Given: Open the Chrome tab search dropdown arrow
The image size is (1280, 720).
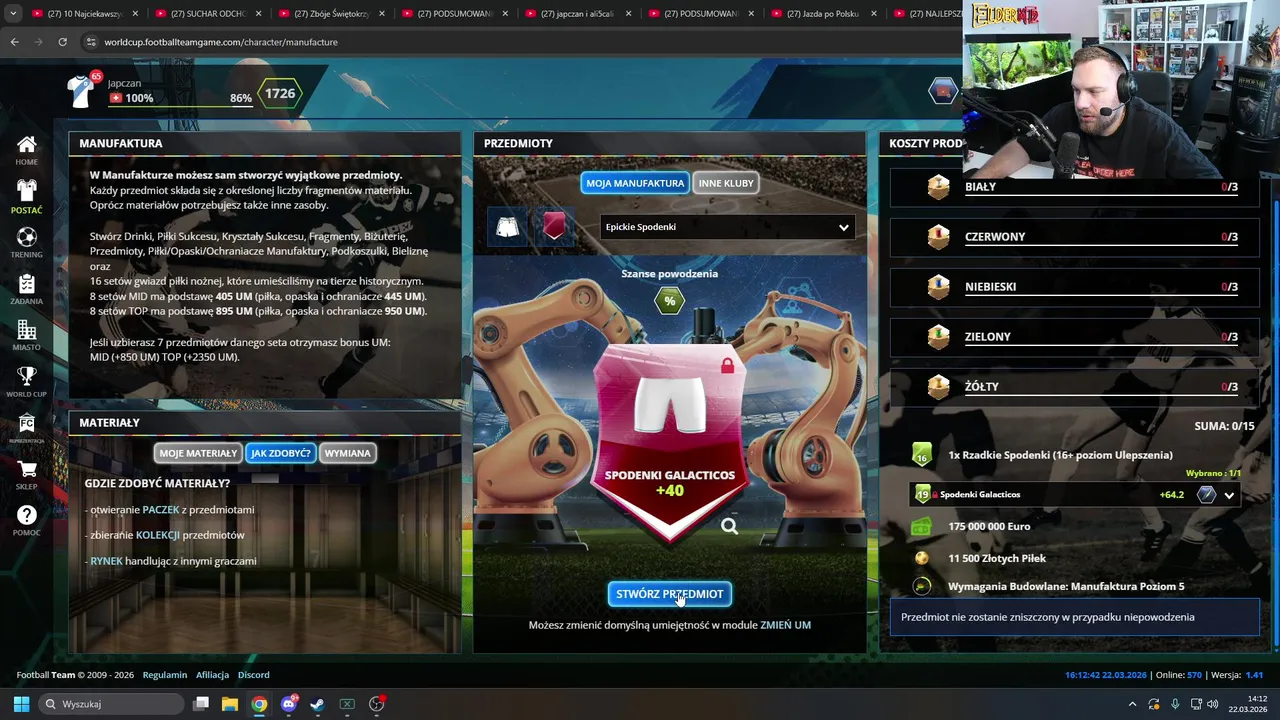Looking at the screenshot, I should click(x=13, y=14).
